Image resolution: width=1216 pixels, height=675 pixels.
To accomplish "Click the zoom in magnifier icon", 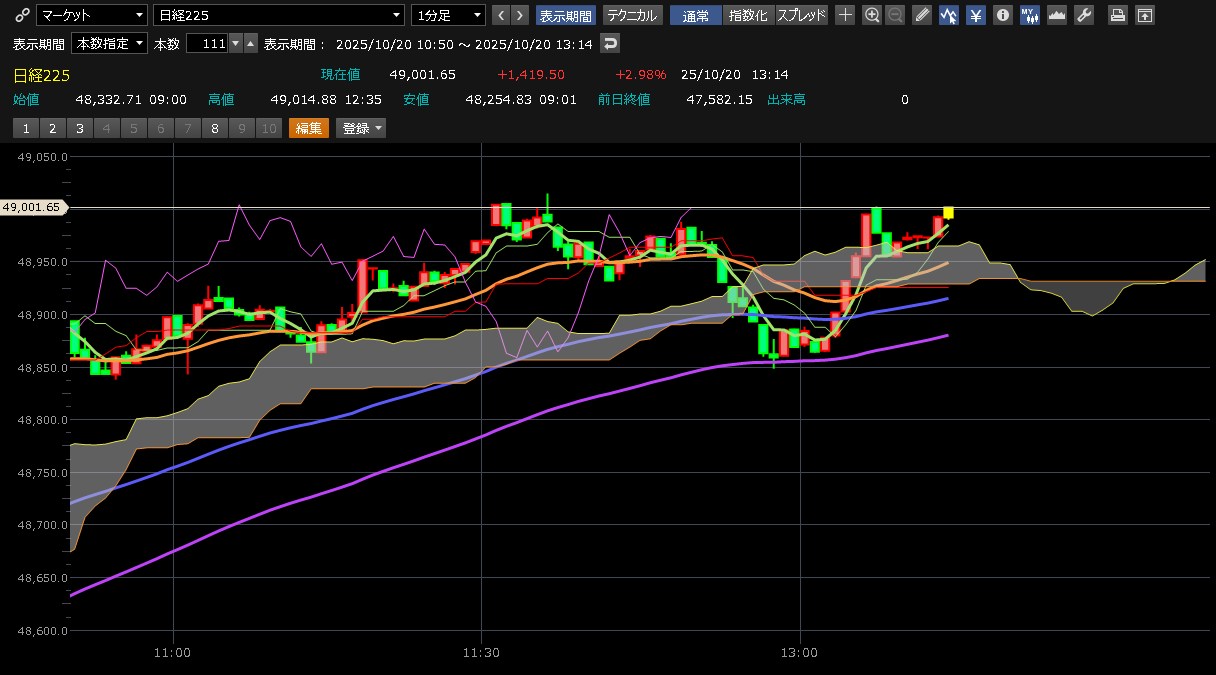I will pyautogui.click(x=872, y=15).
